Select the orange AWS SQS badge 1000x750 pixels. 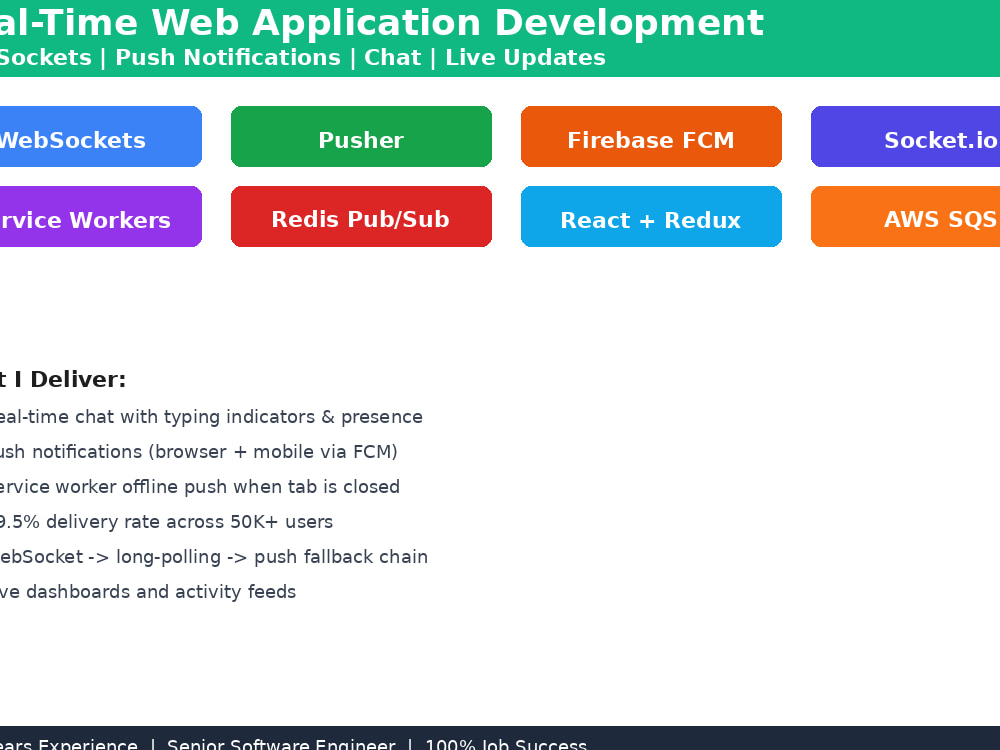[x=906, y=216]
